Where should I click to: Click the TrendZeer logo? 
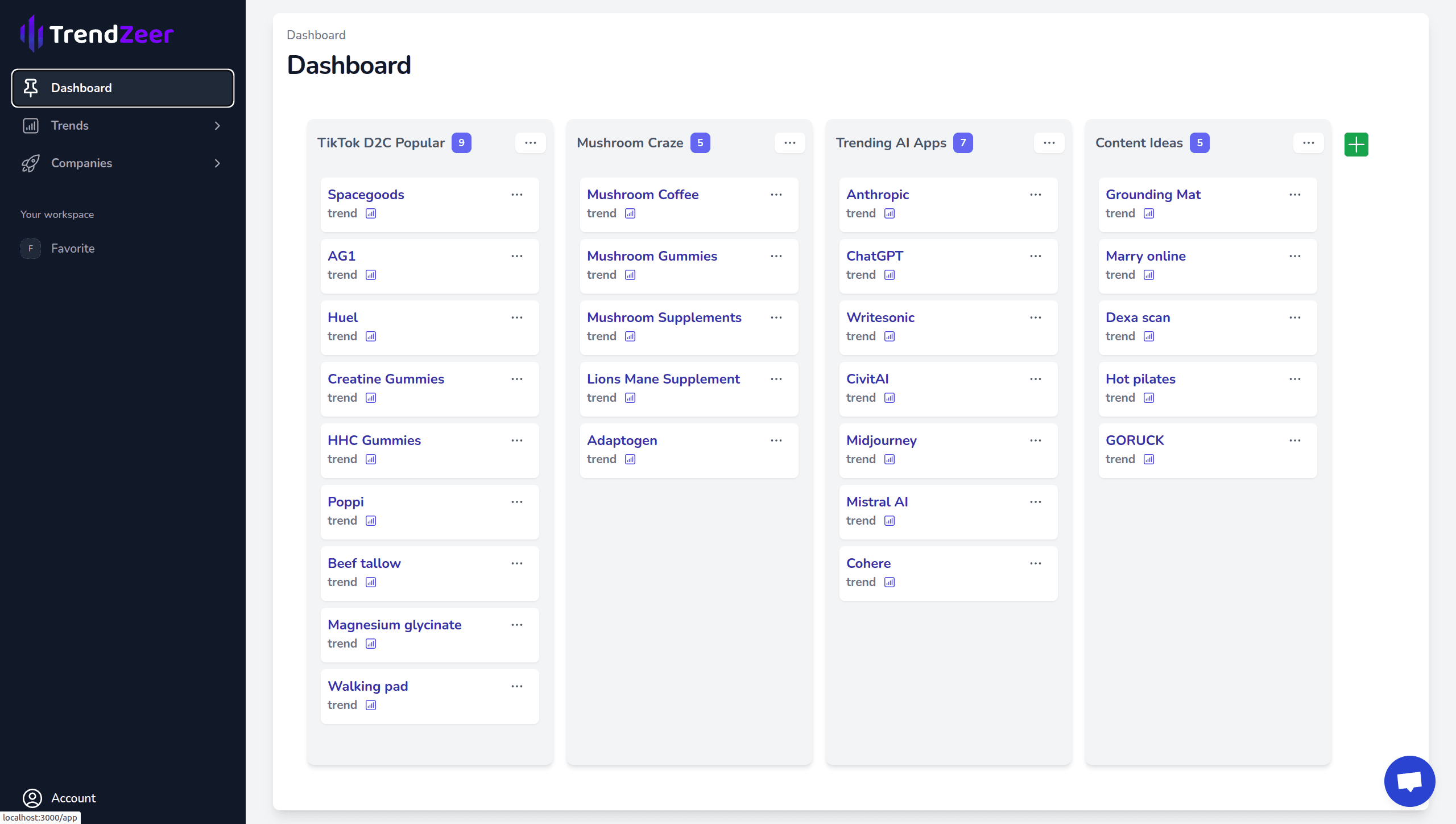click(97, 34)
